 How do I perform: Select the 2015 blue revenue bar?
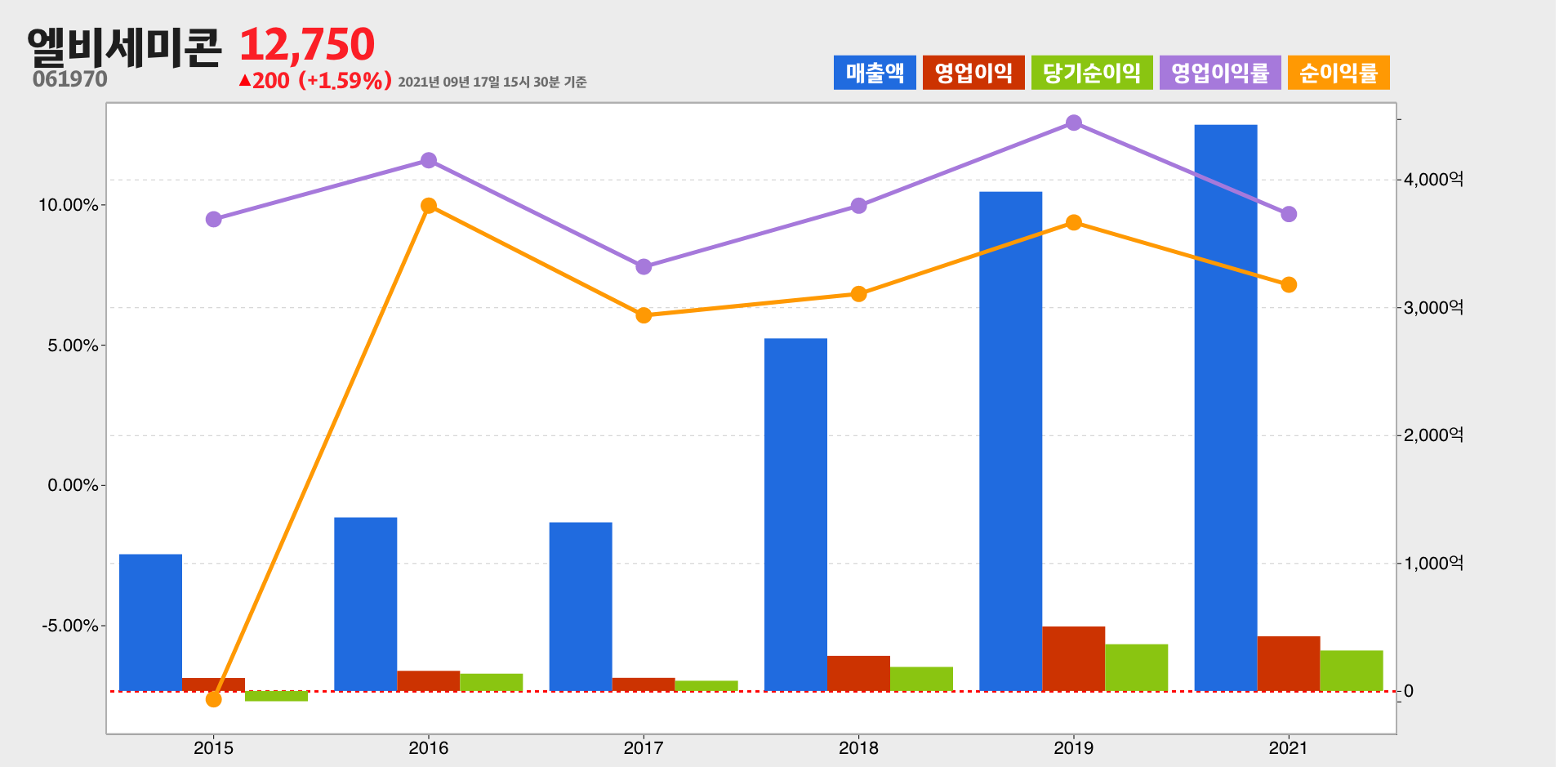pos(151,622)
